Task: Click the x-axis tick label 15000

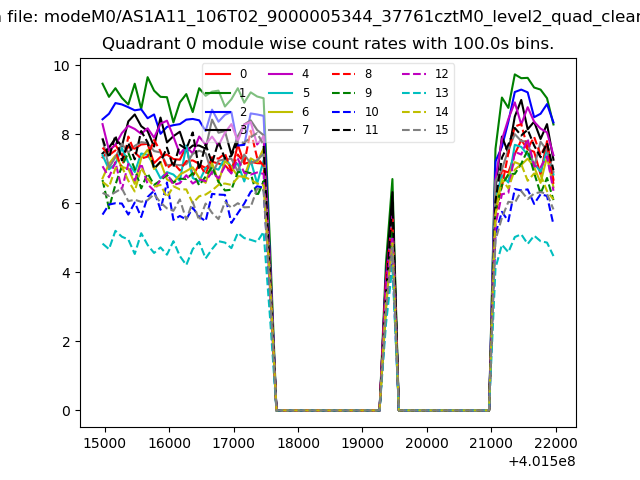Action: 105,443
